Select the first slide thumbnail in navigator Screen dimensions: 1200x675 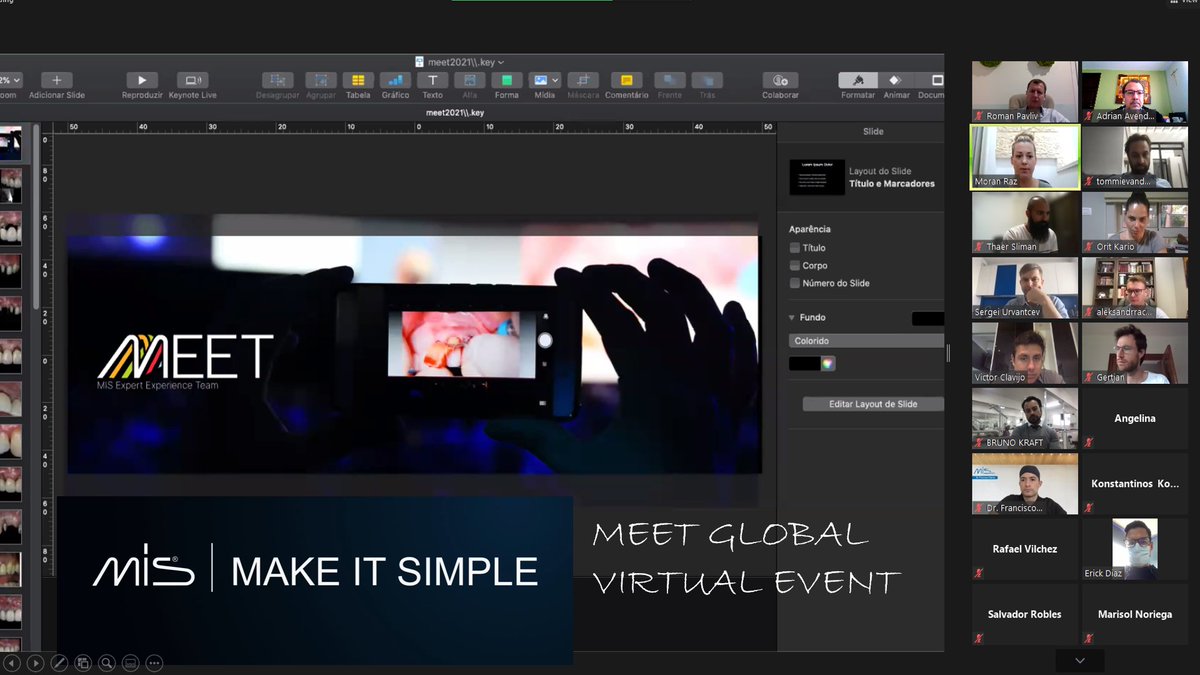click(10, 144)
